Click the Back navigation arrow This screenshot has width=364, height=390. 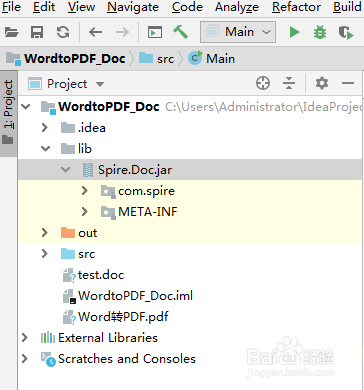pyautogui.click(x=96, y=32)
